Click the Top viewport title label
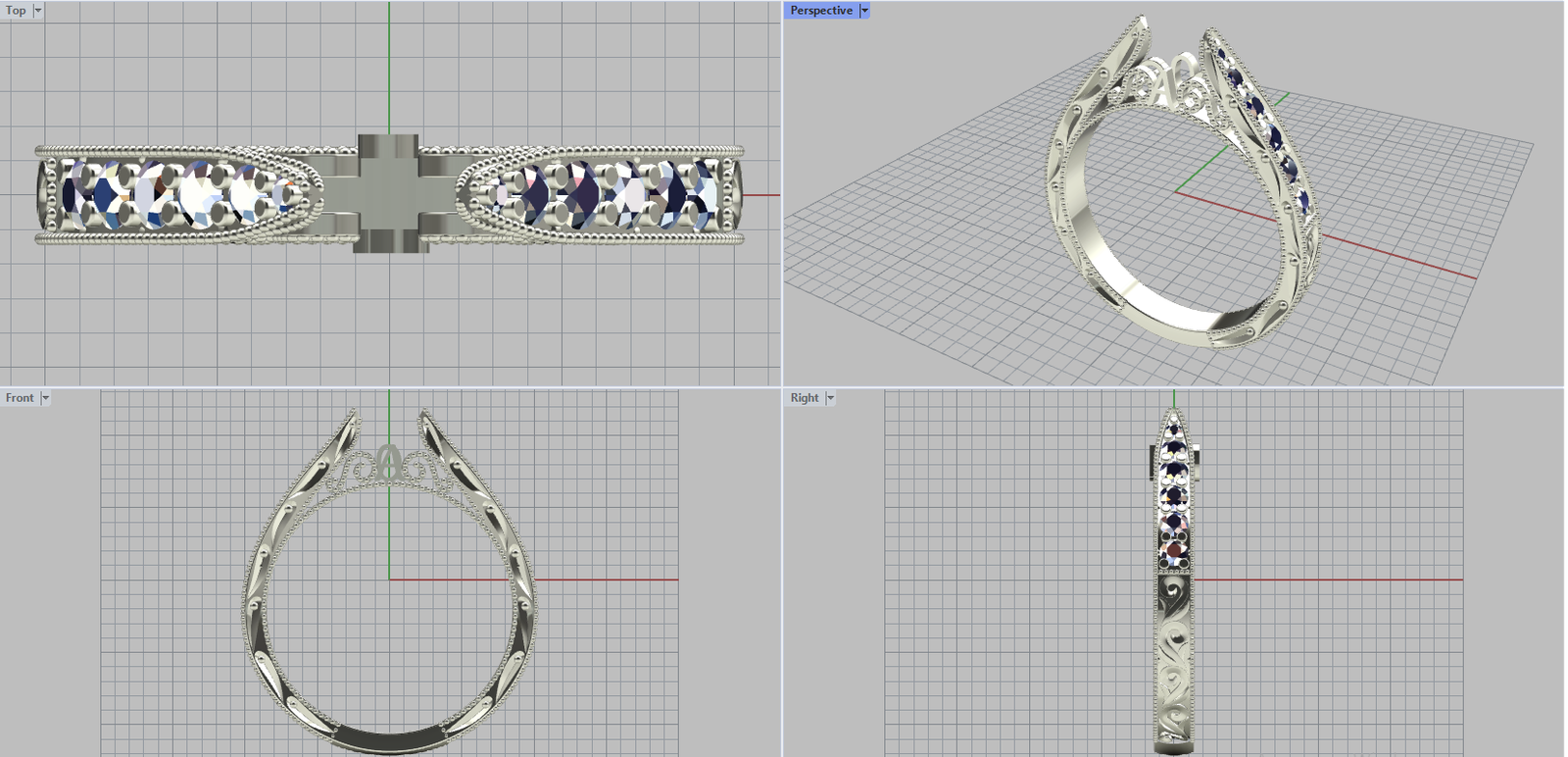The width and height of the screenshot is (1568, 757). 16,10
